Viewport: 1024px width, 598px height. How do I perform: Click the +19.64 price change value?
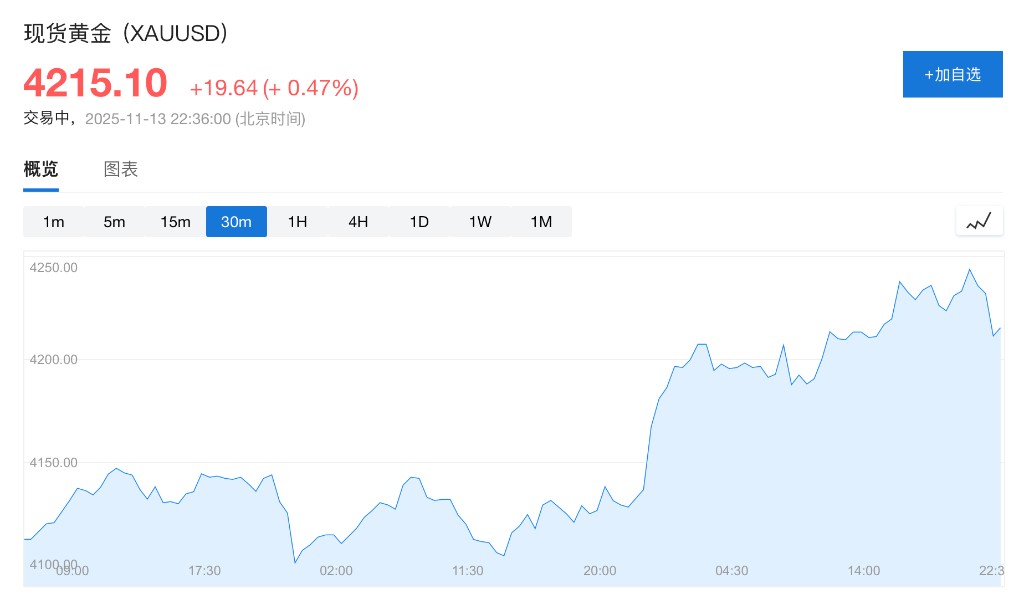pyautogui.click(x=223, y=88)
